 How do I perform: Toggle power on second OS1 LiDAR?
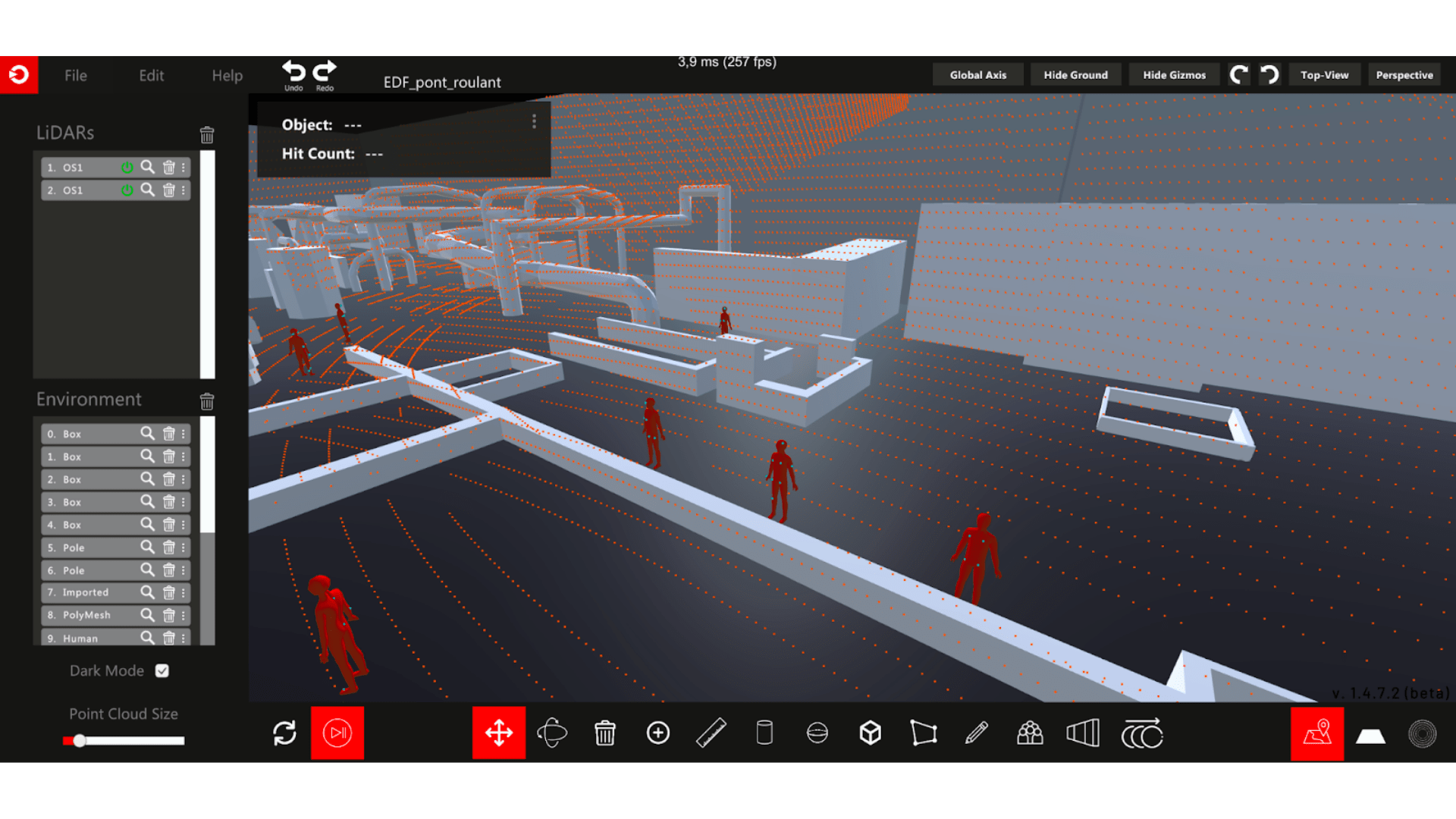(x=127, y=190)
